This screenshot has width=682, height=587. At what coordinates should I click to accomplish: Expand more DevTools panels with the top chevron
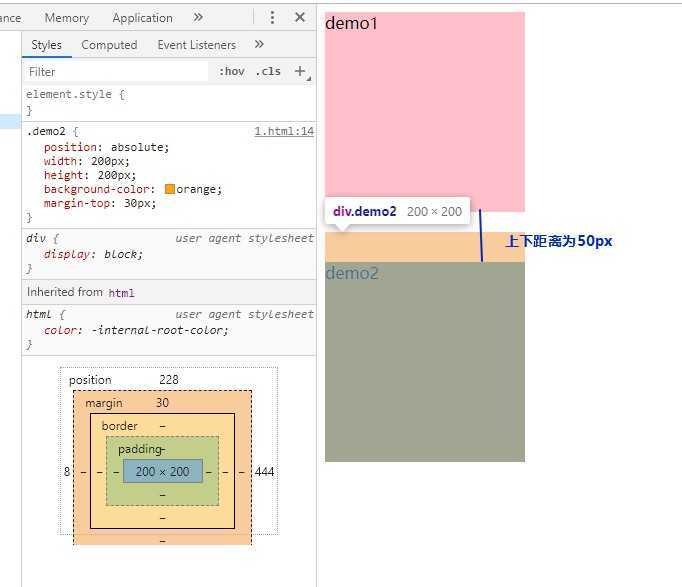click(x=198, y=17)
